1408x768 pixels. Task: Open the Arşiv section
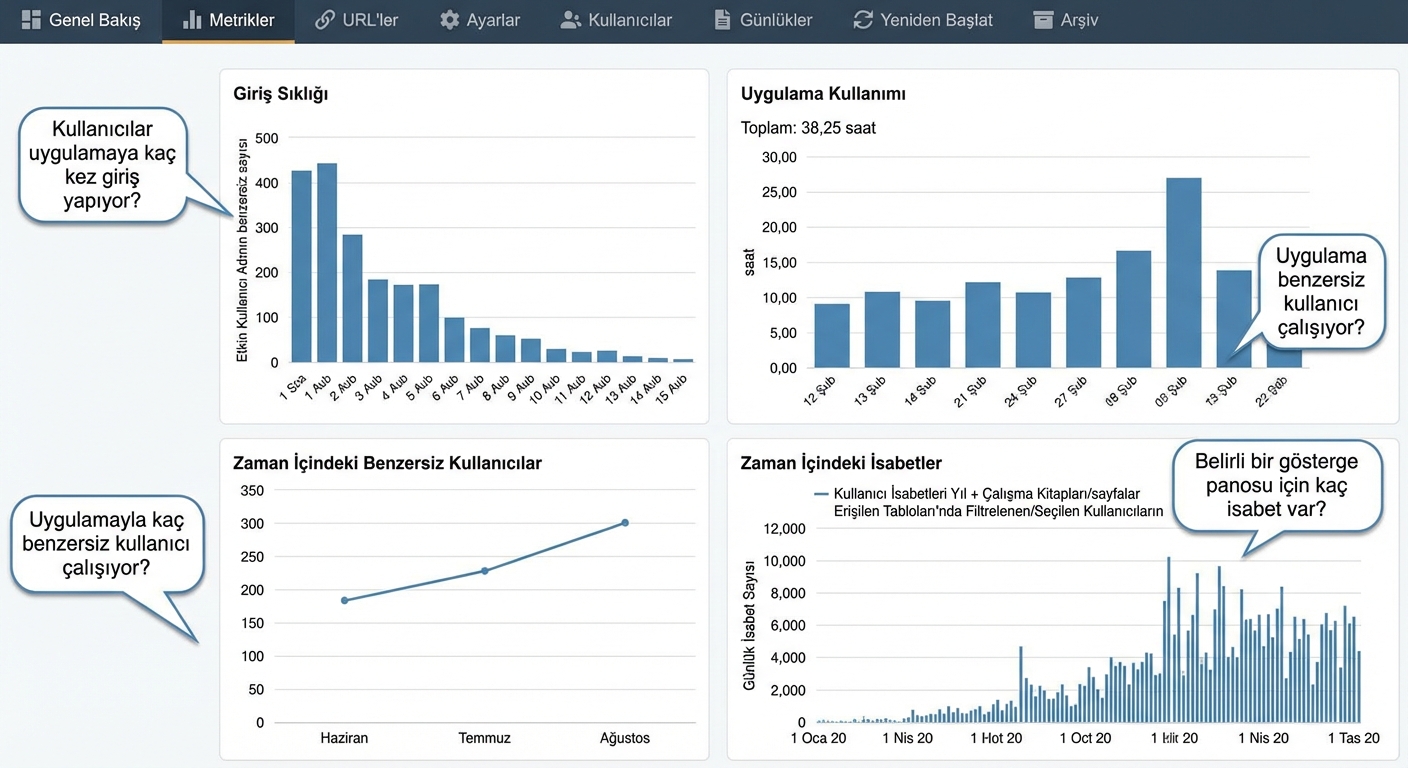pos(1066,20)
